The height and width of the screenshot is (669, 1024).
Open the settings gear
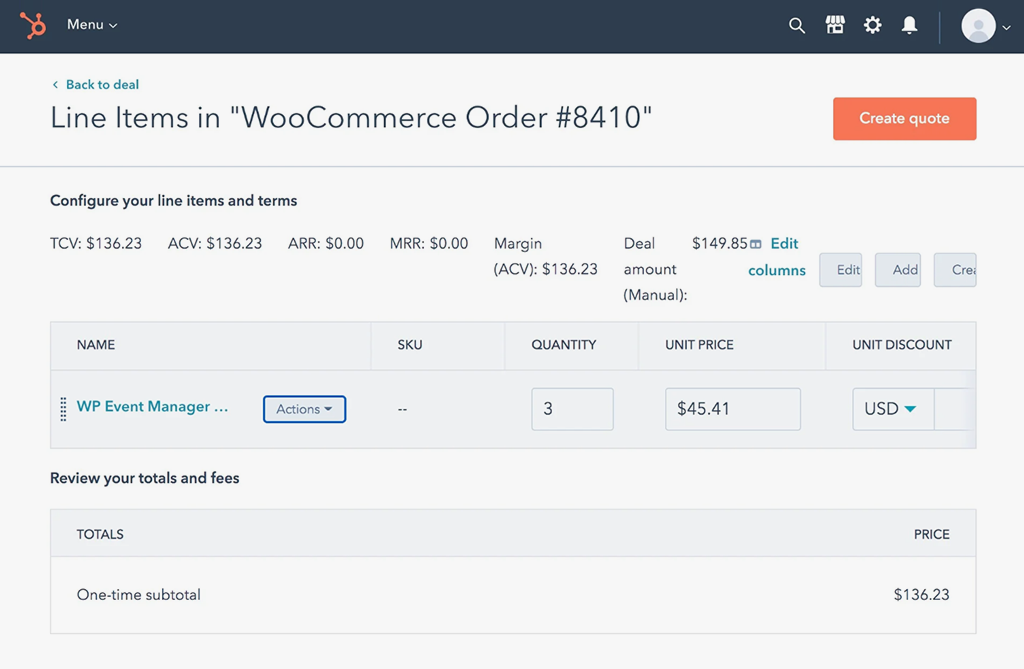click(872, 25)
